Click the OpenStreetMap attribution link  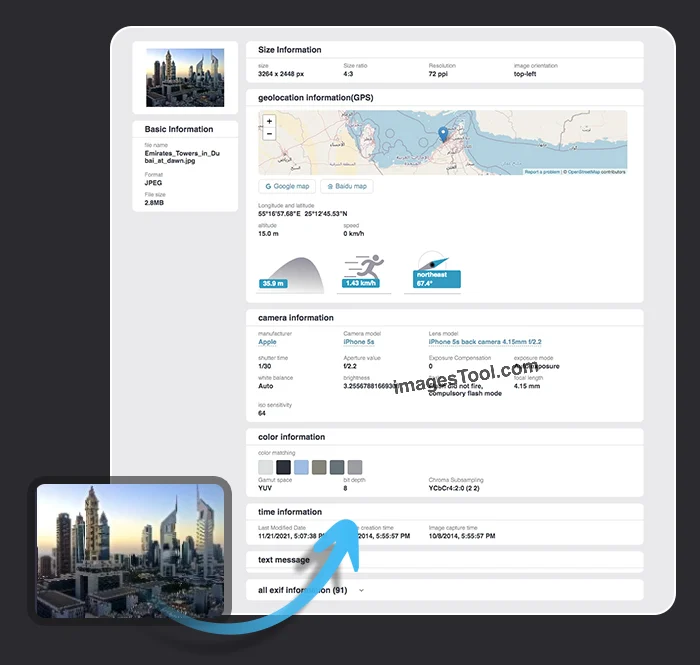click(x=596, y=172)
